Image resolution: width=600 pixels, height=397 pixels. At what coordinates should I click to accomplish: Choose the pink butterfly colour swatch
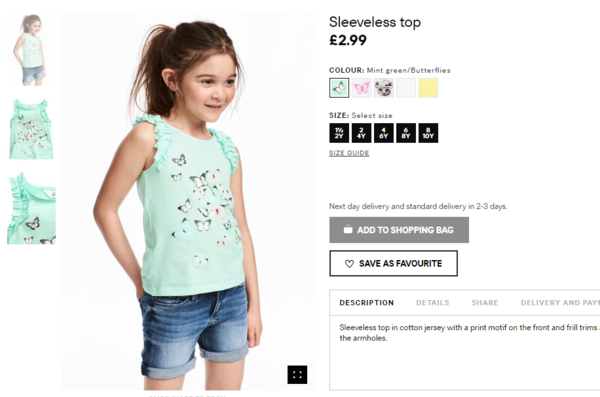pyautogui.click(x=361, y=88)
